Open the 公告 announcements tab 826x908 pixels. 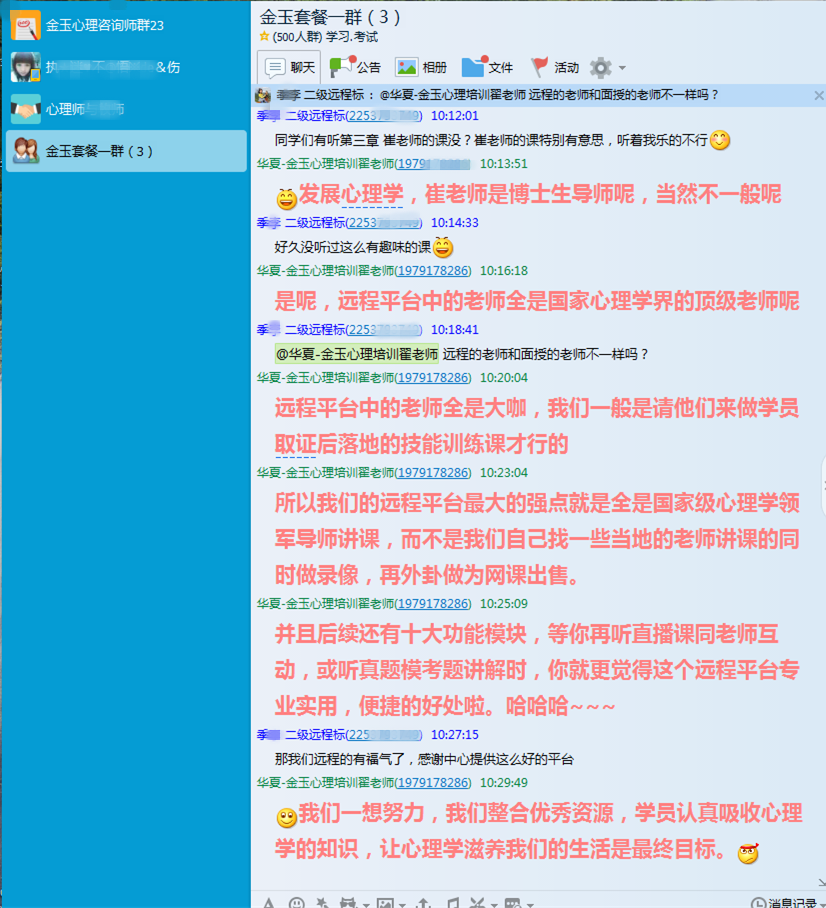356,68
